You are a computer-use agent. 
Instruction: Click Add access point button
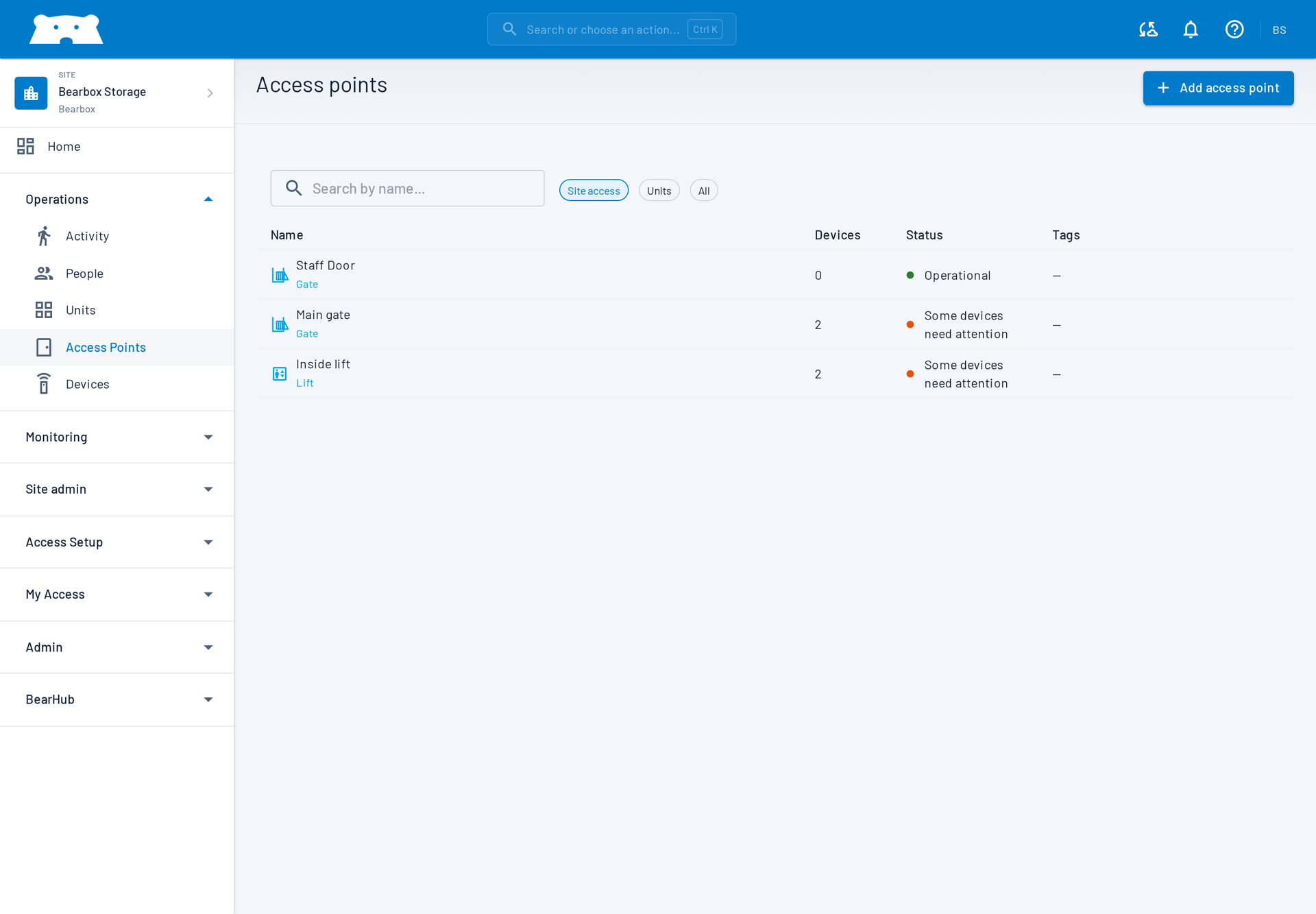coord(1218,88)
